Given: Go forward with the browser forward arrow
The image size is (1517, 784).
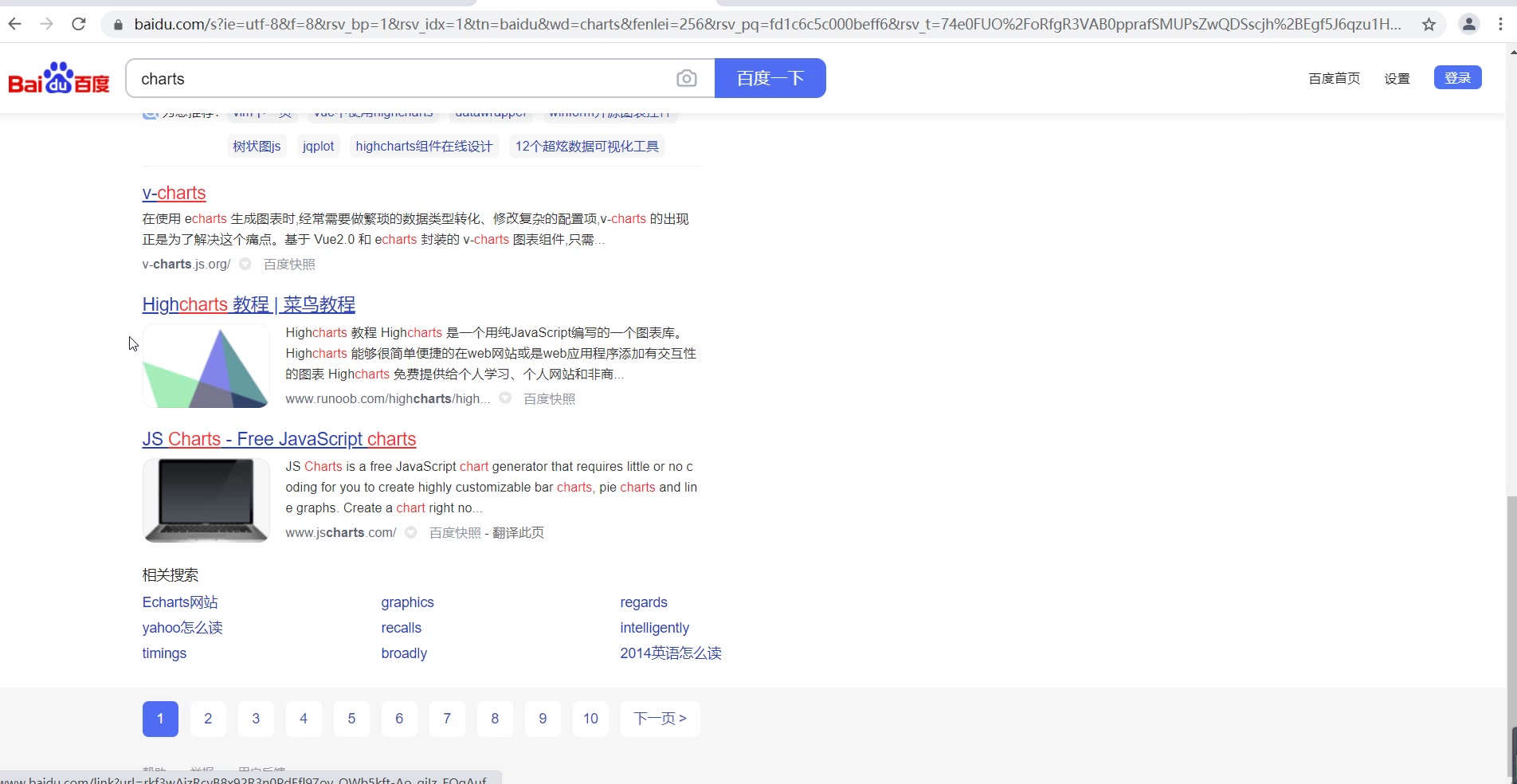Looking at the screenshot, I should tap(47, 24).
